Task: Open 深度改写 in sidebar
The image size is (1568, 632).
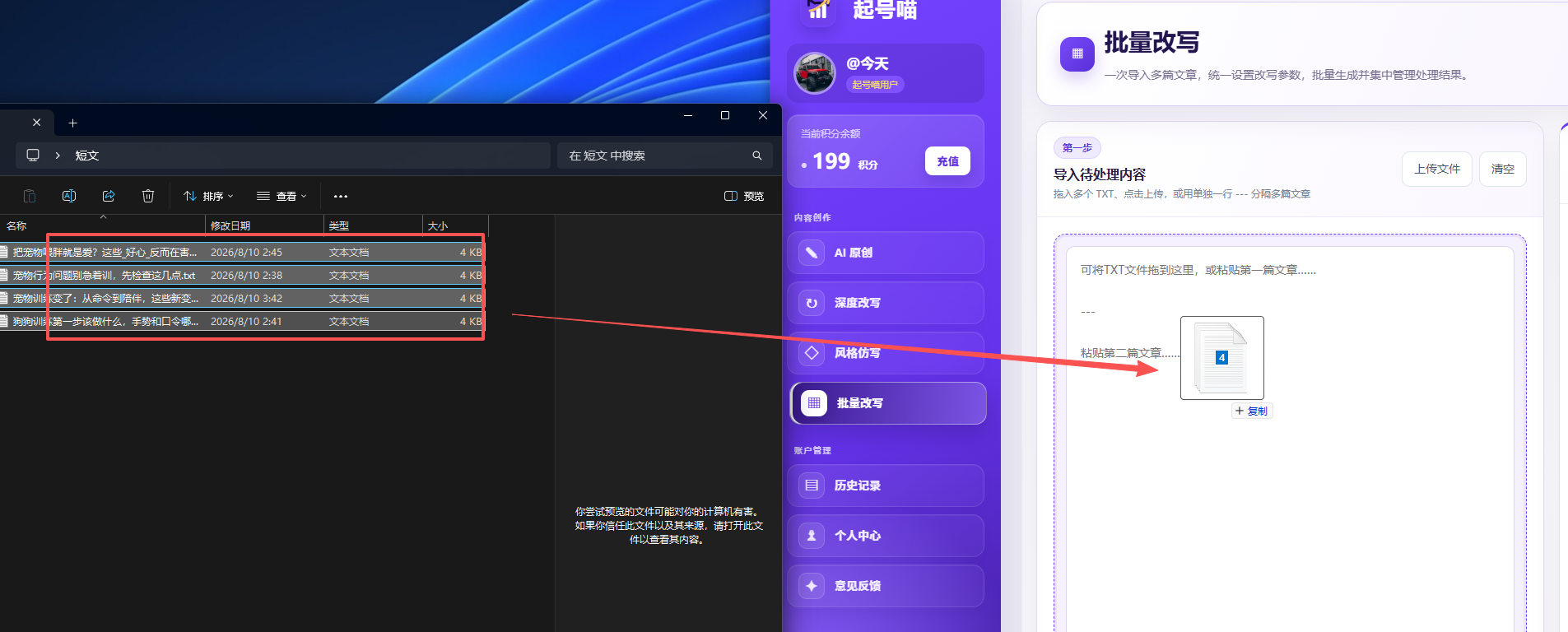Action: pos(886,303)
